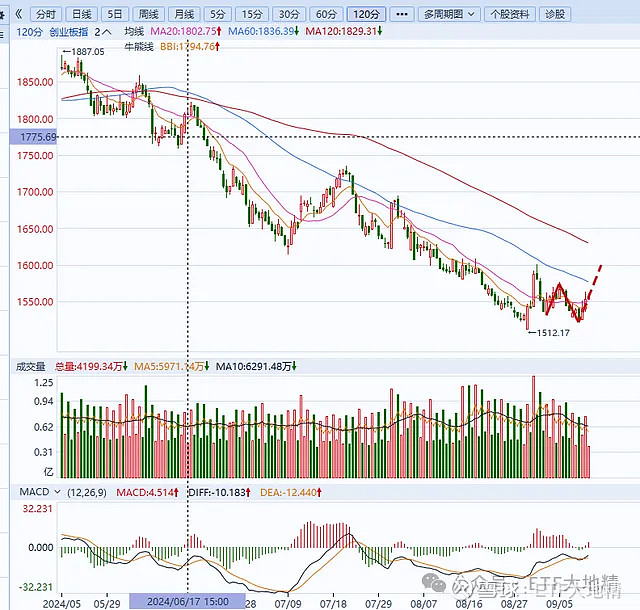The image size is (640, 610).
Task: Switch to the 日线 daily chart tab
Action: pos(82,14)
